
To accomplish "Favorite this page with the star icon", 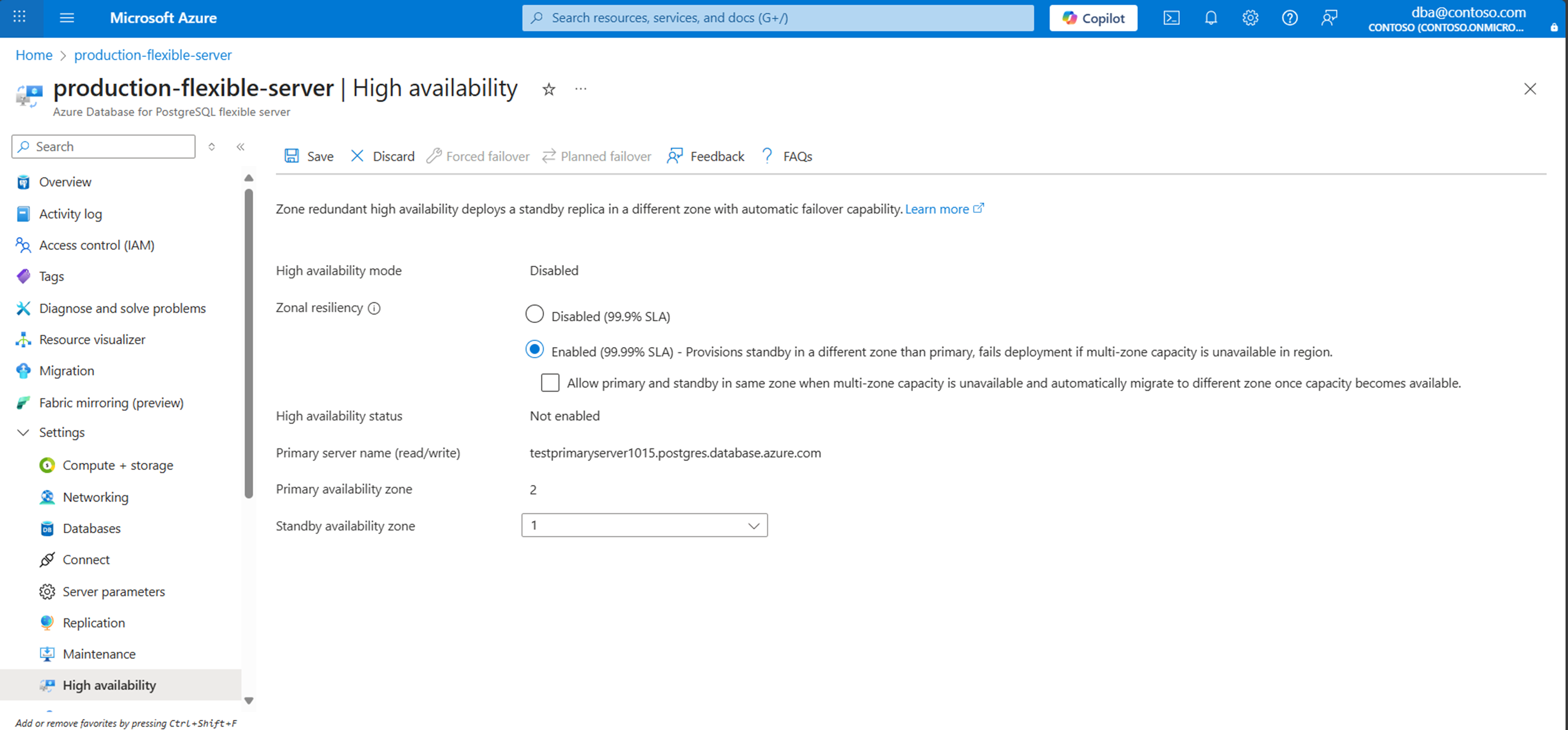I will click(x=548, y=90).
